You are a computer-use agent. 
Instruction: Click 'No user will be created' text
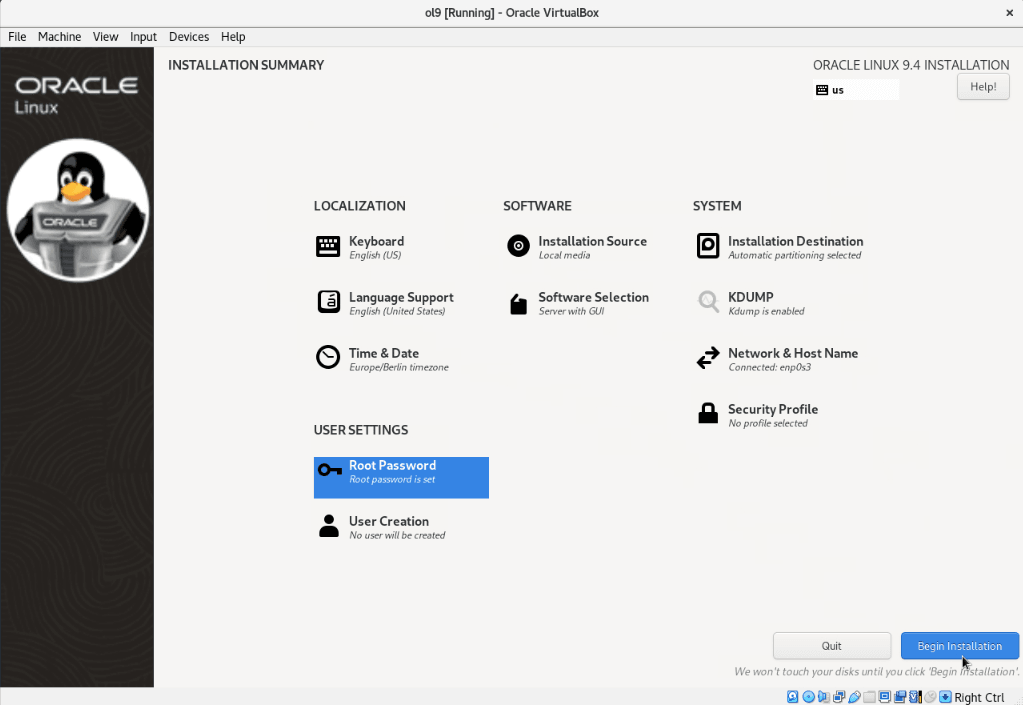pos(397,535)
